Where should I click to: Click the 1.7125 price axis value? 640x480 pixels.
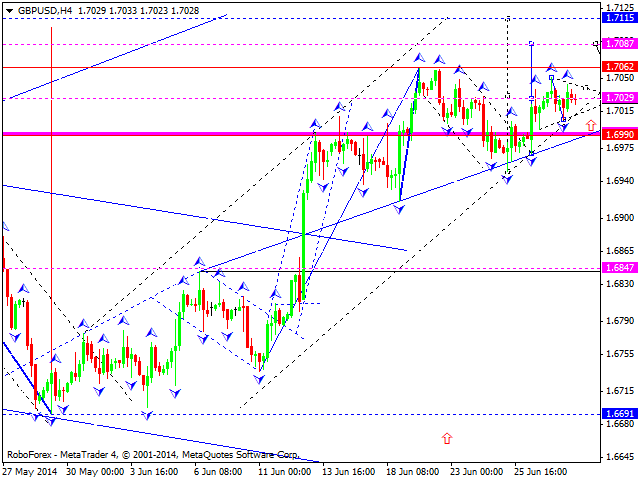tap(620, 7)
